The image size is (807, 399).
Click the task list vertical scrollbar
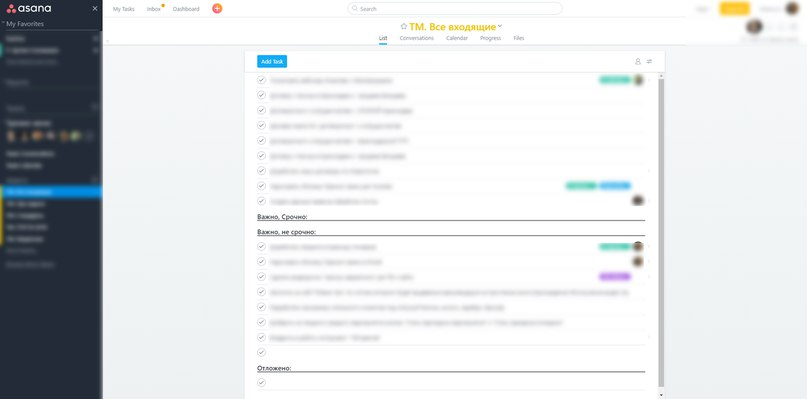[661, 232]
